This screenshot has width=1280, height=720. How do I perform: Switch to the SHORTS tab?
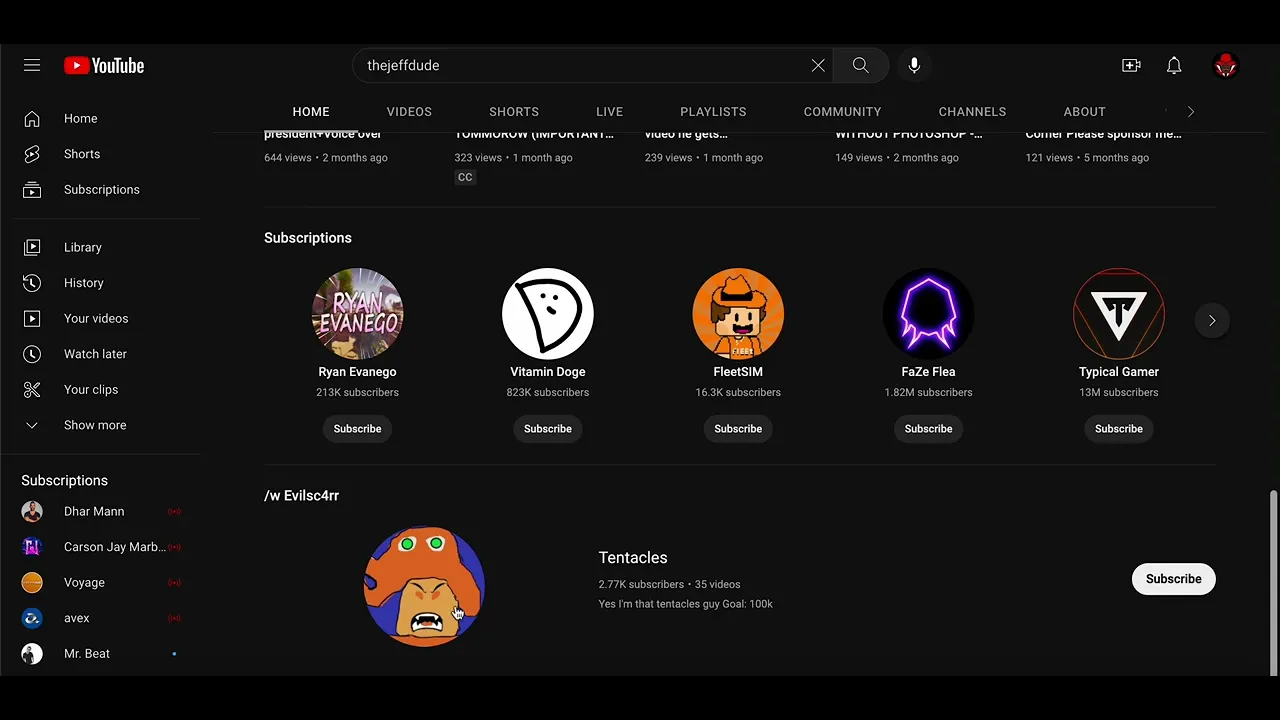coord(514,112)
